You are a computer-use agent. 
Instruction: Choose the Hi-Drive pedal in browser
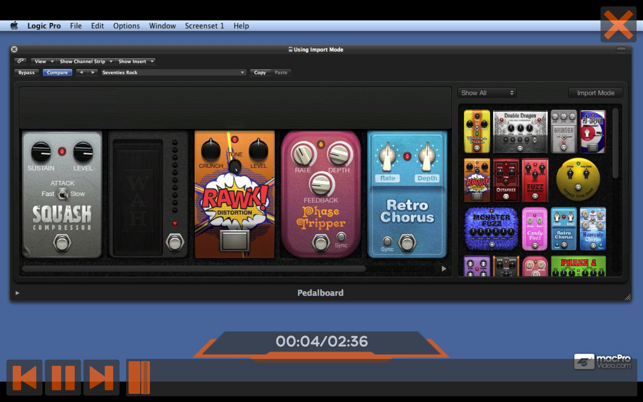(x=593, y=131)
